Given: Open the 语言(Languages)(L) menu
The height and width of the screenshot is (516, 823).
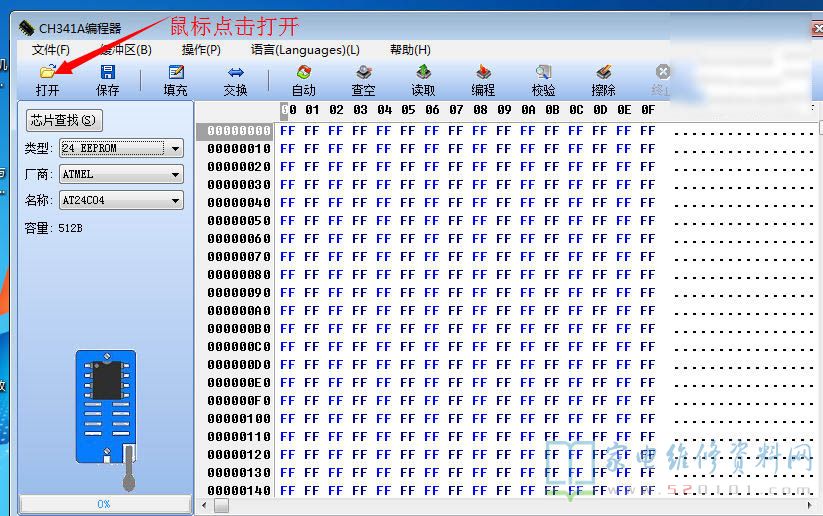Looking at the screenshot, I should click(x=305, y=49).
